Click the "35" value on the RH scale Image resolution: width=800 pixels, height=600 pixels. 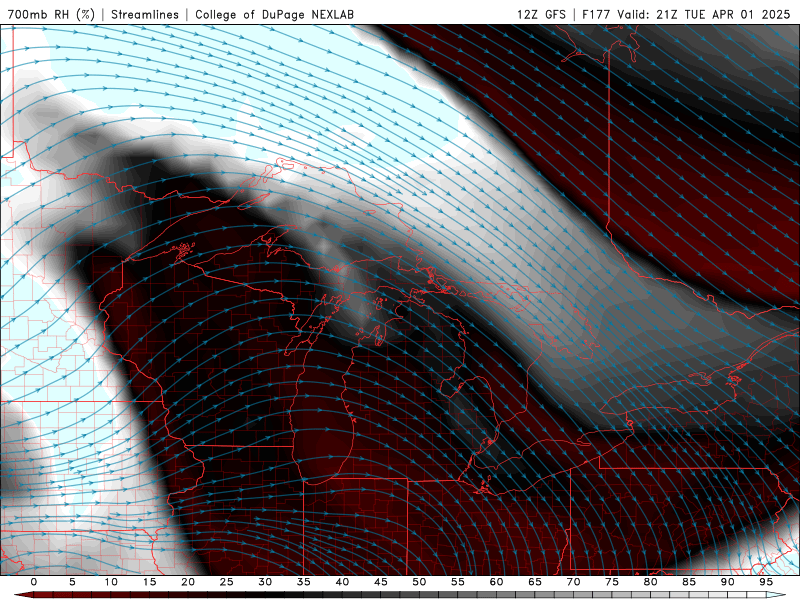(304, 582)
